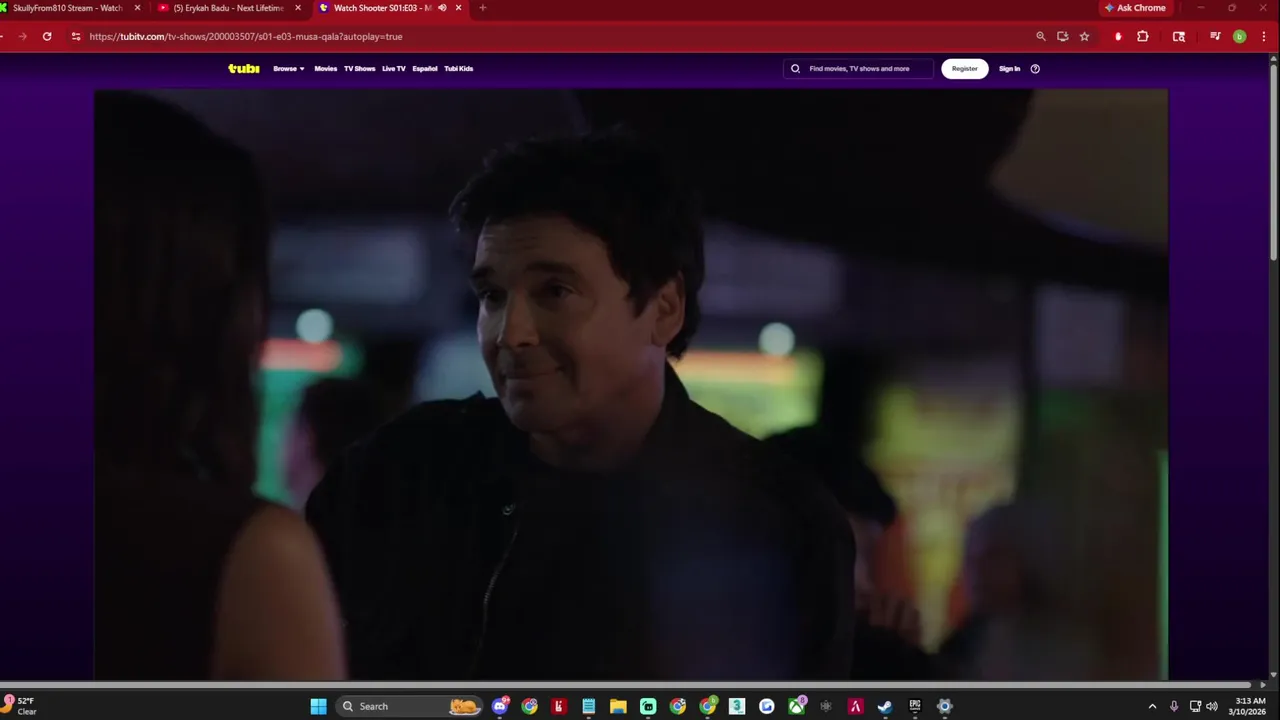Click the install app icon in address bar
The width and height of the screenshot is (1280, 720).
click(1062, 36)
